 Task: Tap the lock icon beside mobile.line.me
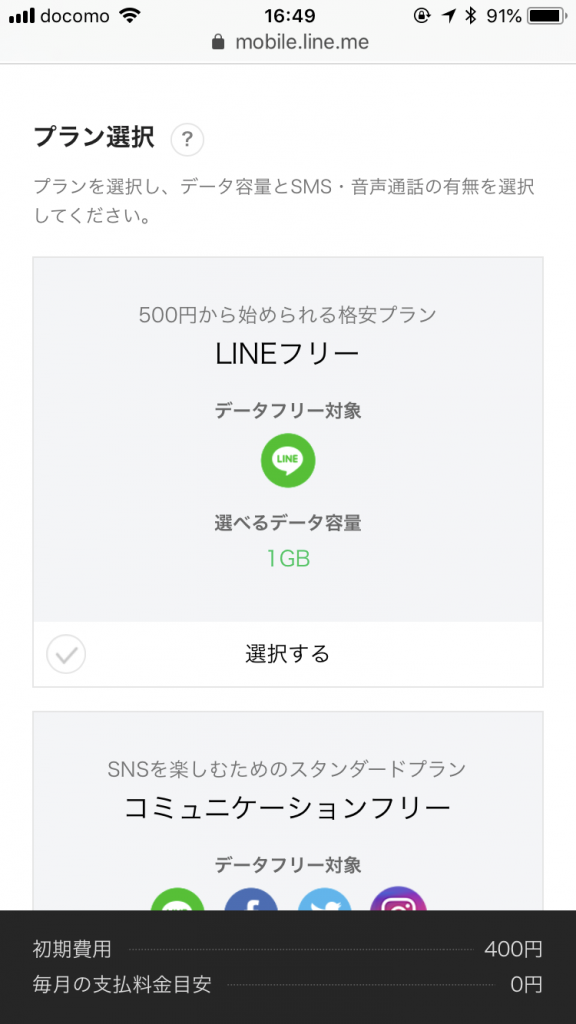pos(218,42)
